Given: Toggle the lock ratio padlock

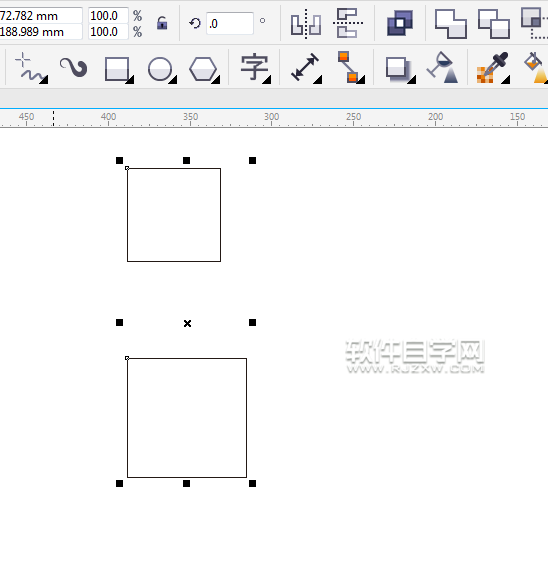Looking at the screenshot, I should (162, 23).
